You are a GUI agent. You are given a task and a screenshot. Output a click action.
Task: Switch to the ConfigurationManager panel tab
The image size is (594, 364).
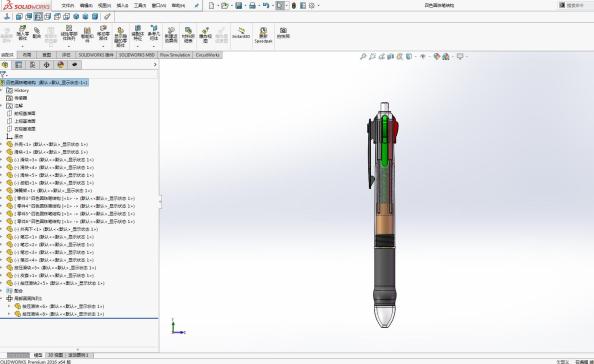click(x=33, y=65)
